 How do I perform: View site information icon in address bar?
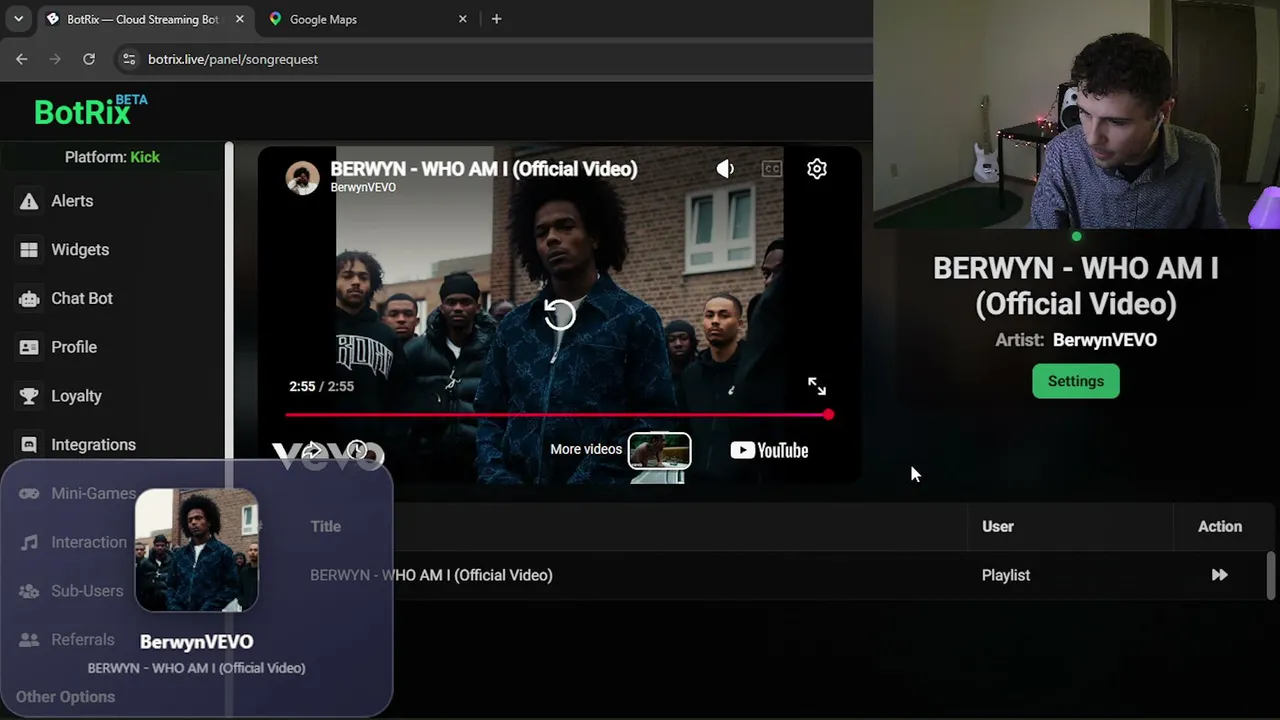[128, 59]
